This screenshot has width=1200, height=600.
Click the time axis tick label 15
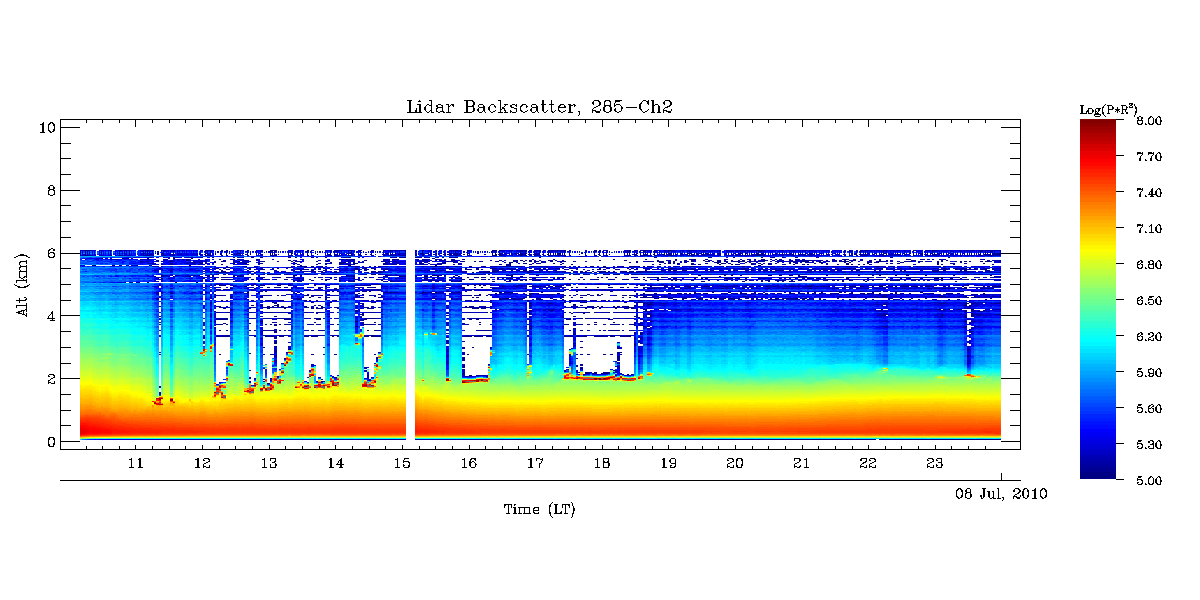click(x=402, y=464)
